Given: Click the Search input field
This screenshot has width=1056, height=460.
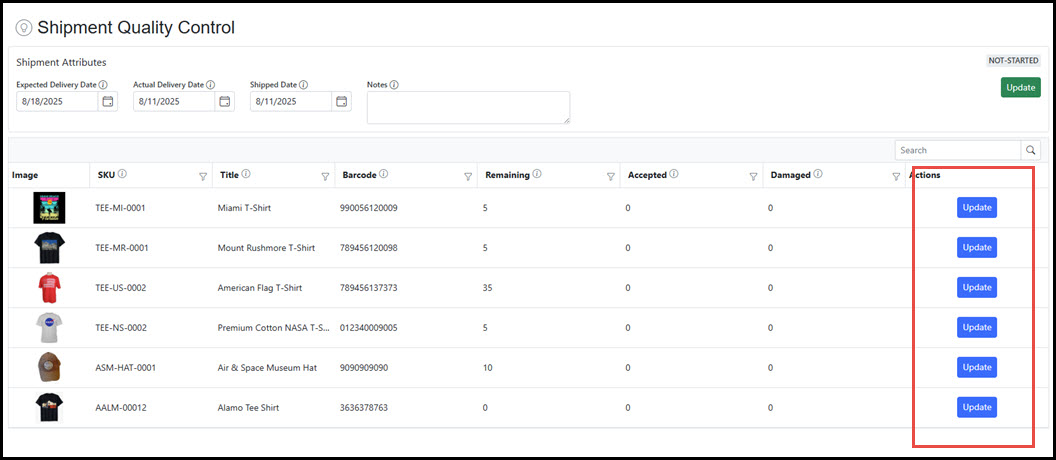Looking at the screenshot, I should point(957,150).
